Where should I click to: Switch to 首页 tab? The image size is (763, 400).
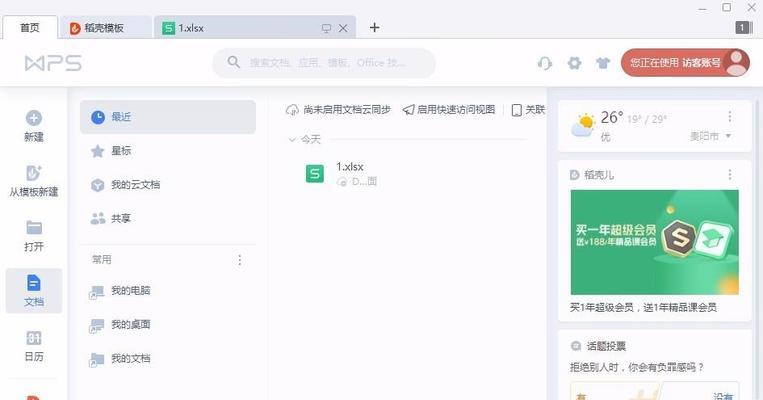click(30, 28)
